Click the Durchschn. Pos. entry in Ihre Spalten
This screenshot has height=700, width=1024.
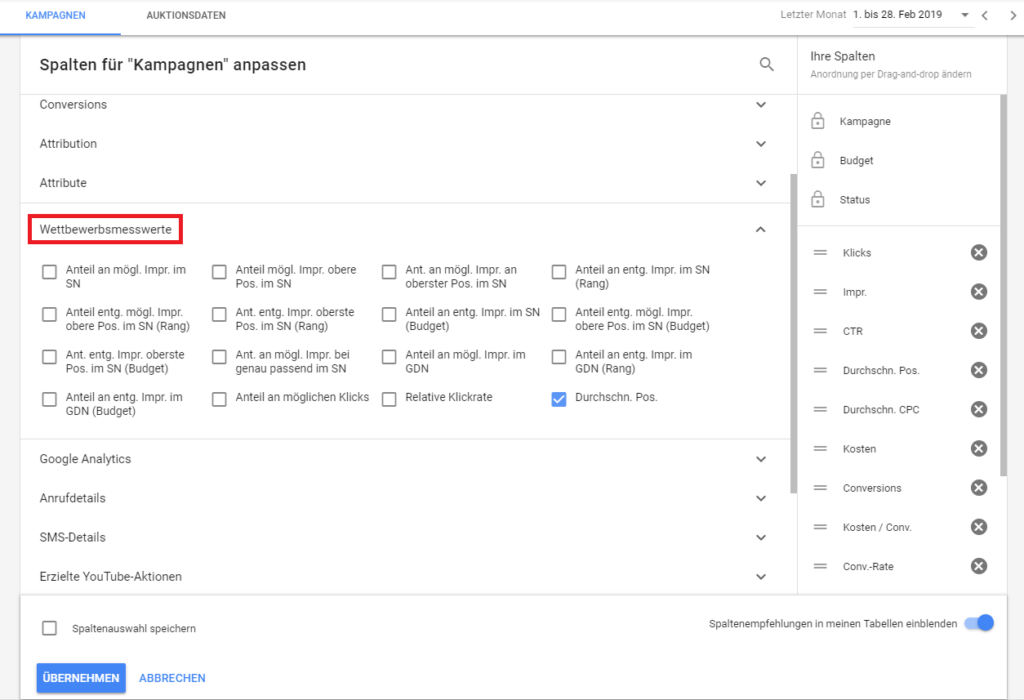pos(881,370)
